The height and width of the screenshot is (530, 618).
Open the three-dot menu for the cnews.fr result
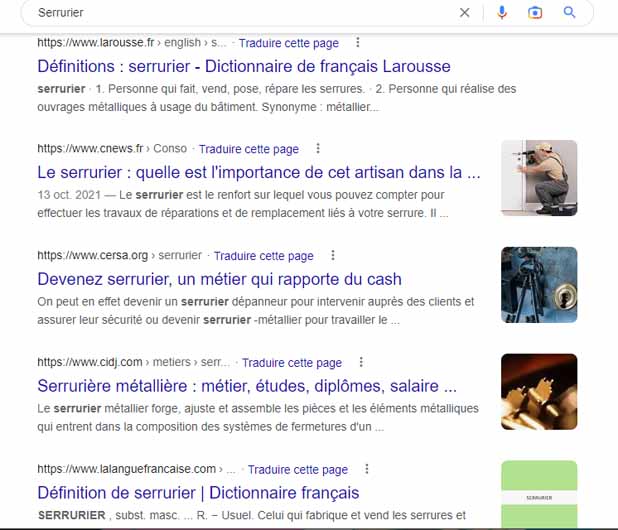click(x=318, y=149)
